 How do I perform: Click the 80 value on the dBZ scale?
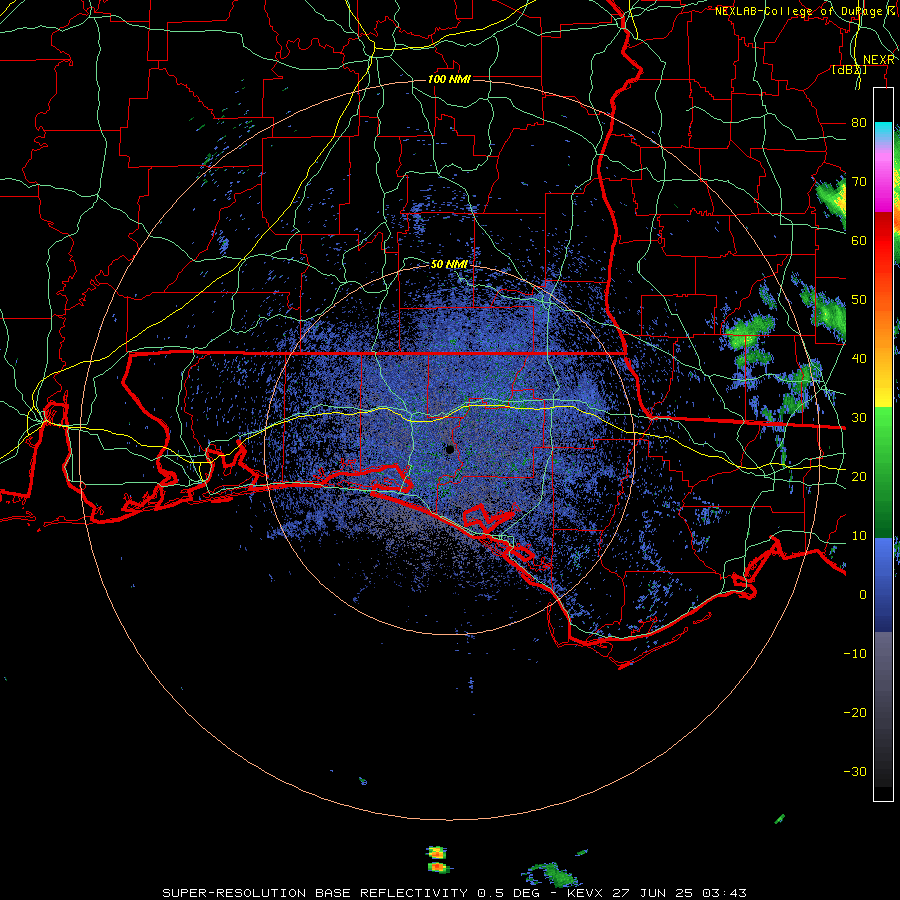[x=859, y=122]
